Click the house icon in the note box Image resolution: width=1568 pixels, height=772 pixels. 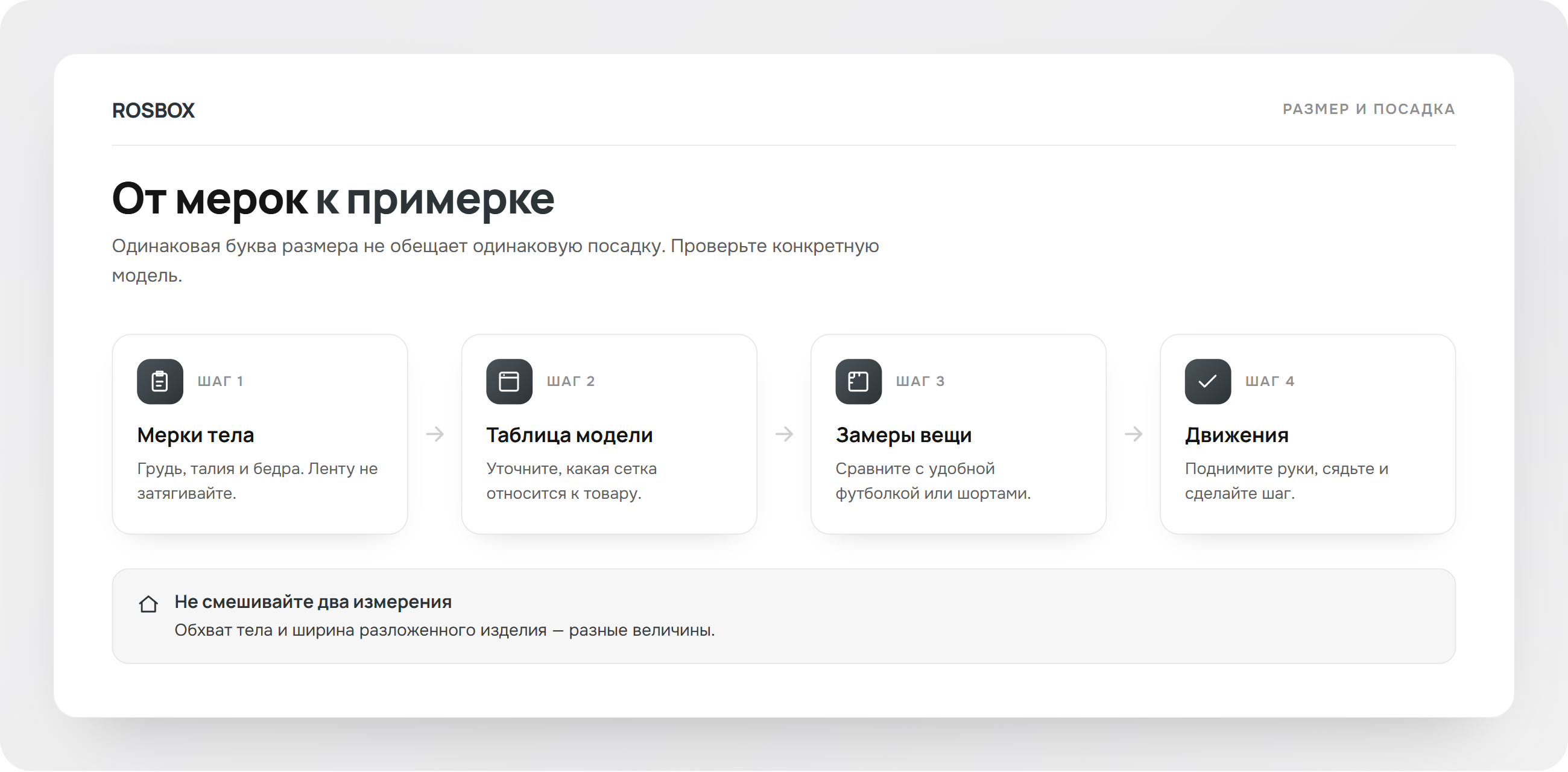coord(148,604)
